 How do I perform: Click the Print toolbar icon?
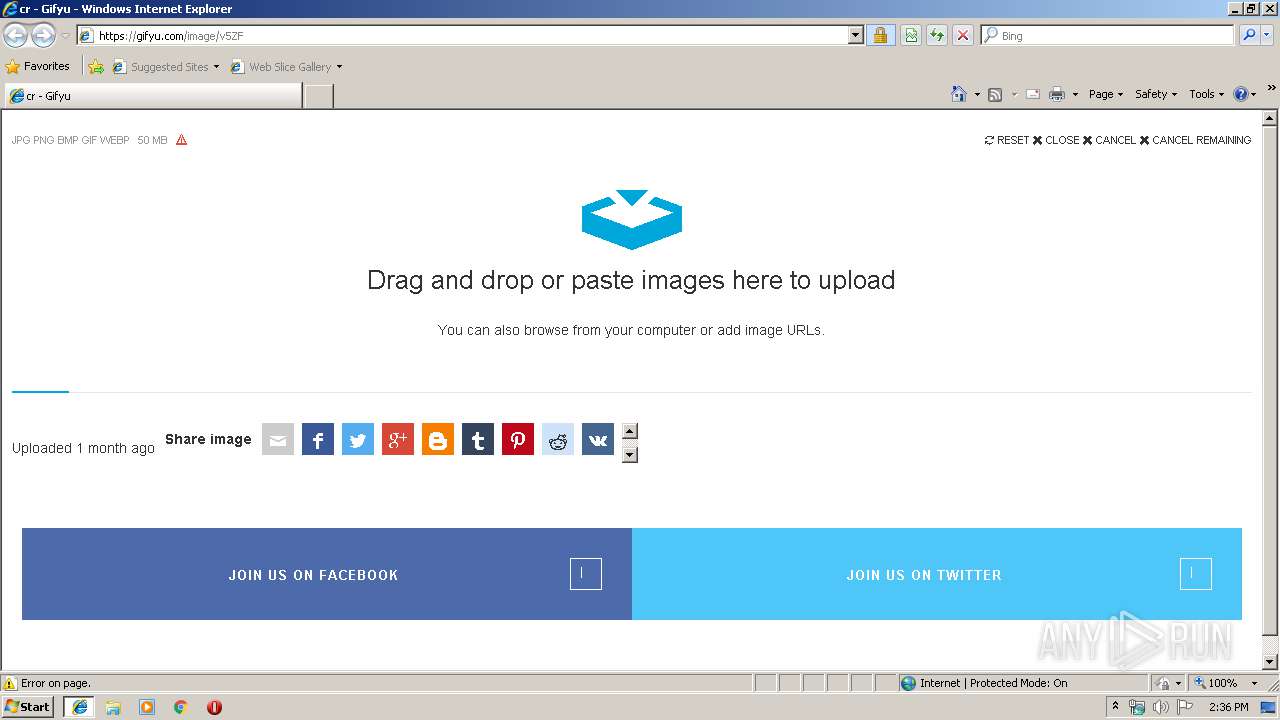coord(1057,94)
